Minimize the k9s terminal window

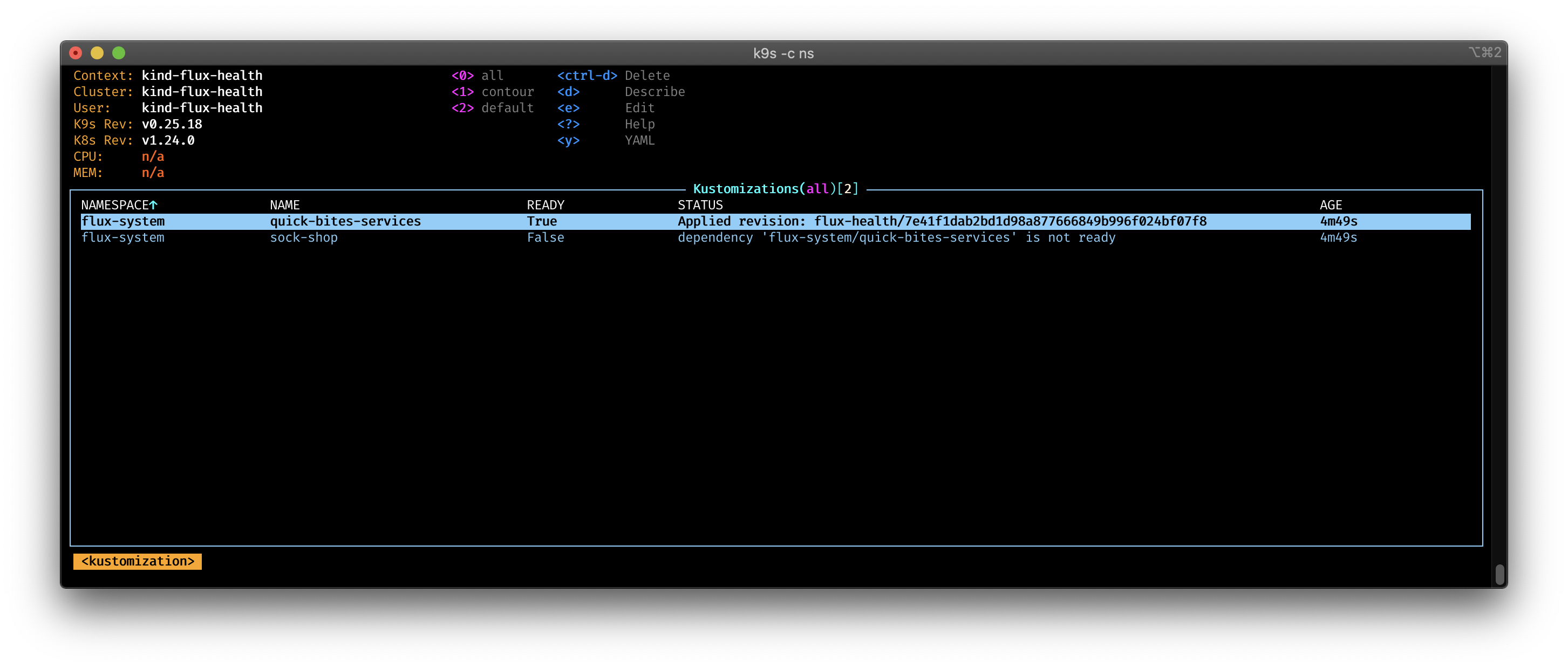[x=97, y=53]
